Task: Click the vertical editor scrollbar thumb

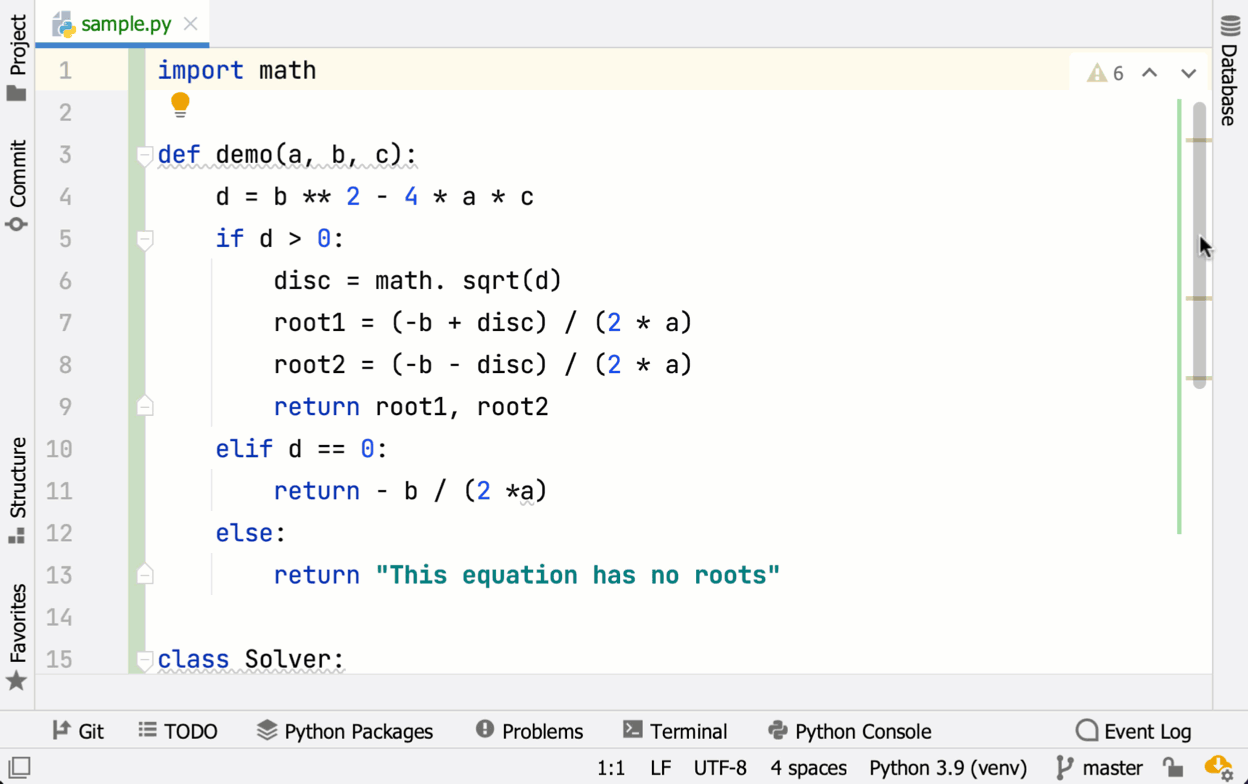Action: click(x=1199, y=245)
